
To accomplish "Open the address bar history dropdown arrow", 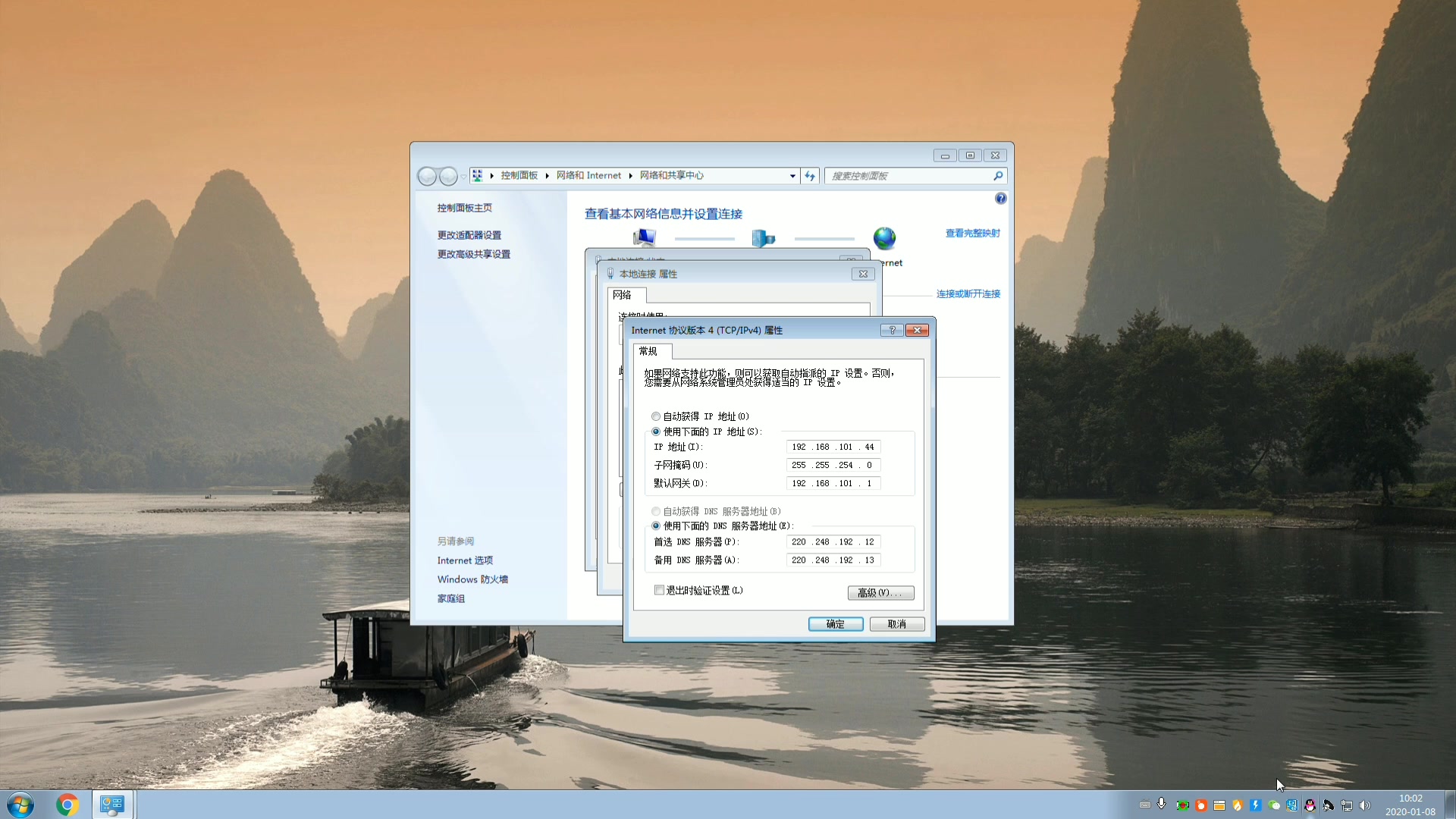I will pos(792,176).
